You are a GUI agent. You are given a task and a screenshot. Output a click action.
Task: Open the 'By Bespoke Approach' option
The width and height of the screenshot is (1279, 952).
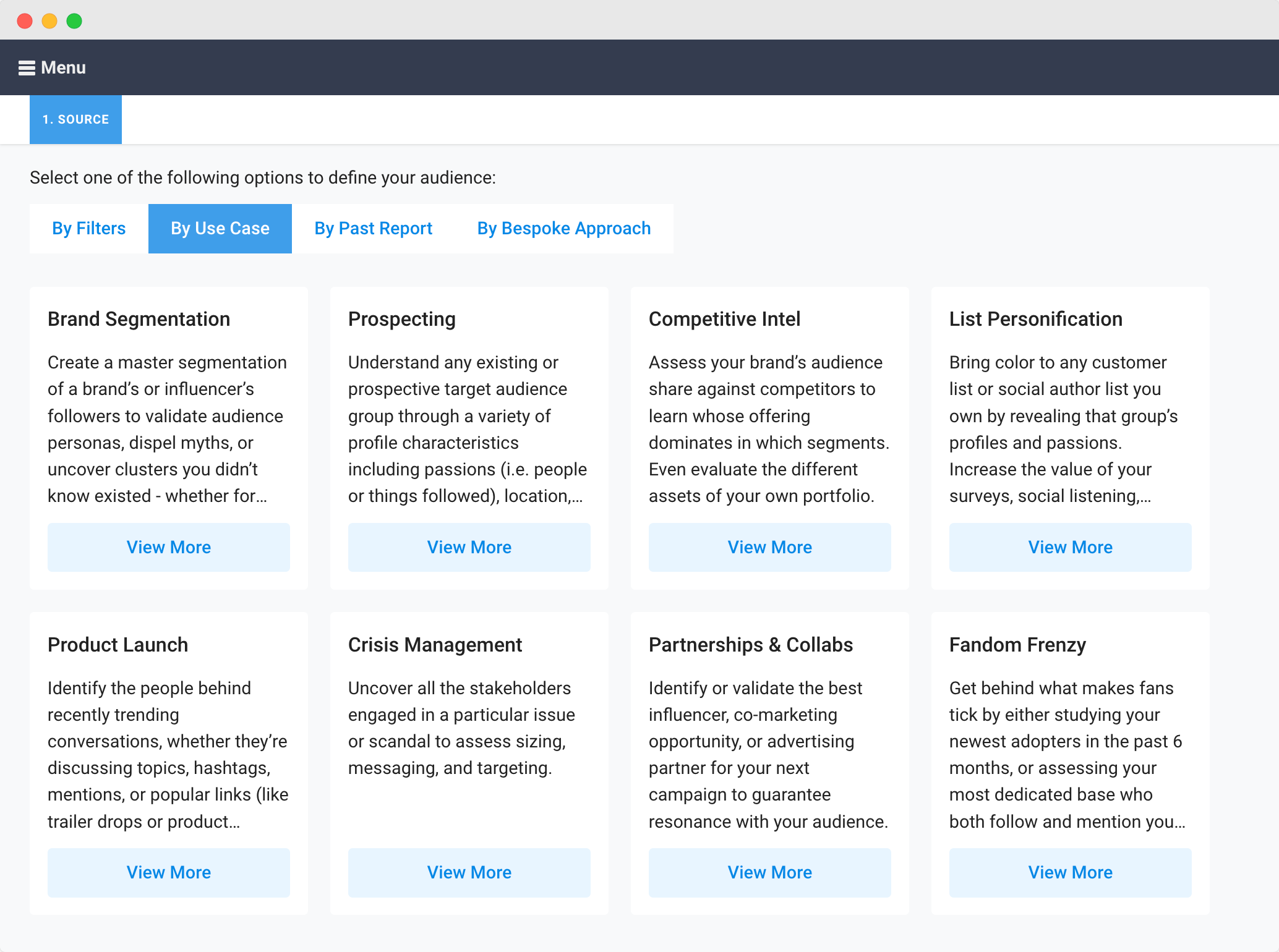point(563,228)
